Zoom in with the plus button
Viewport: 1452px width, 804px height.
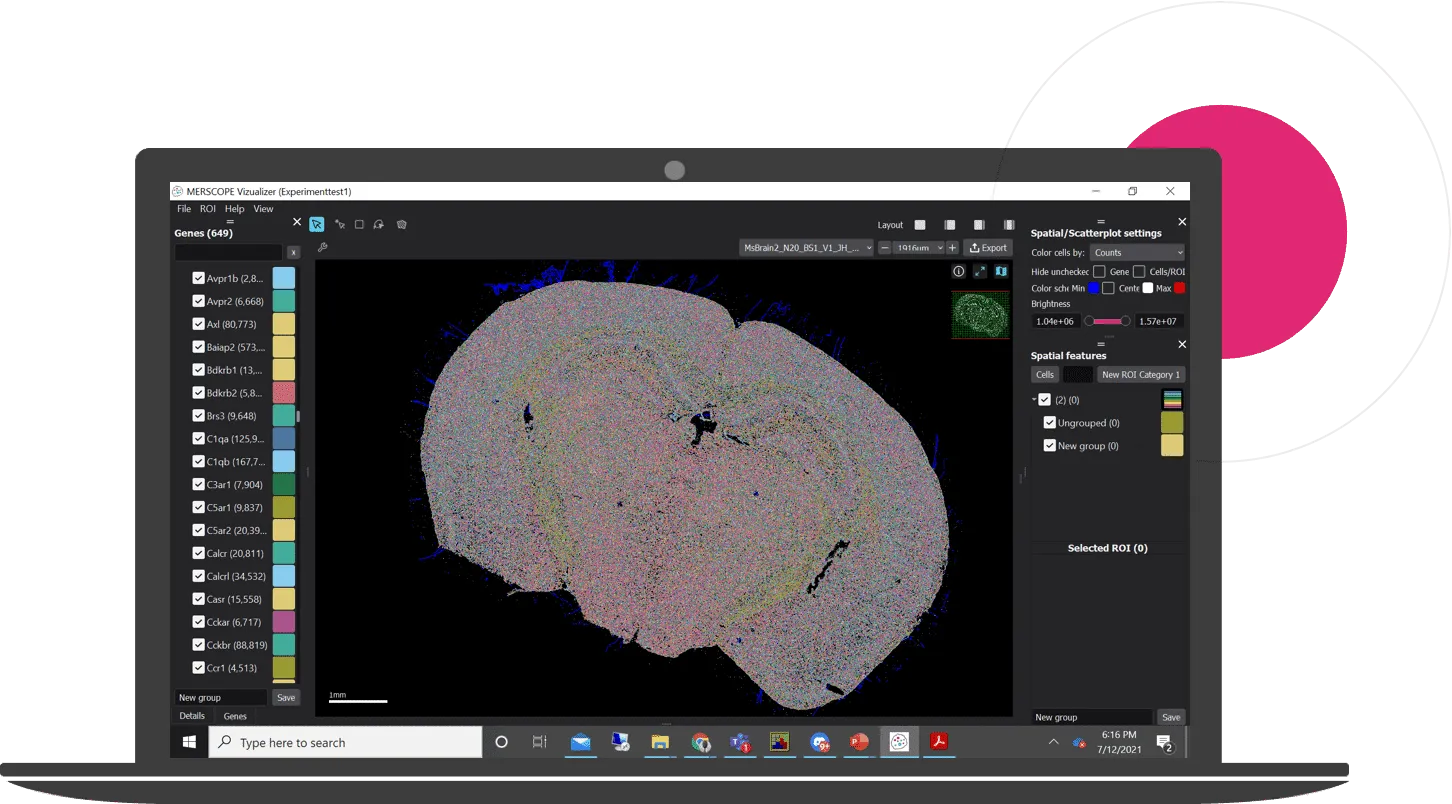point(952,248)
